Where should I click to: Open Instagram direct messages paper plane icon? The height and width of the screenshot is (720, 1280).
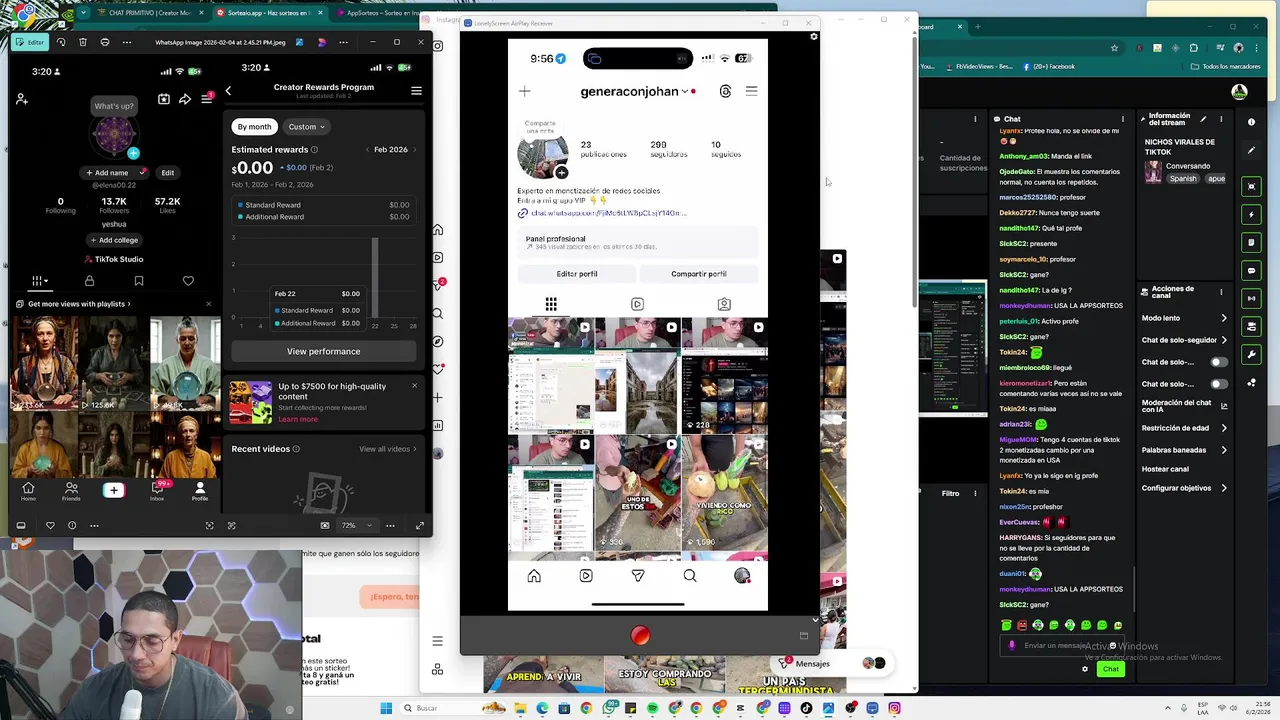tap(638, 576)
